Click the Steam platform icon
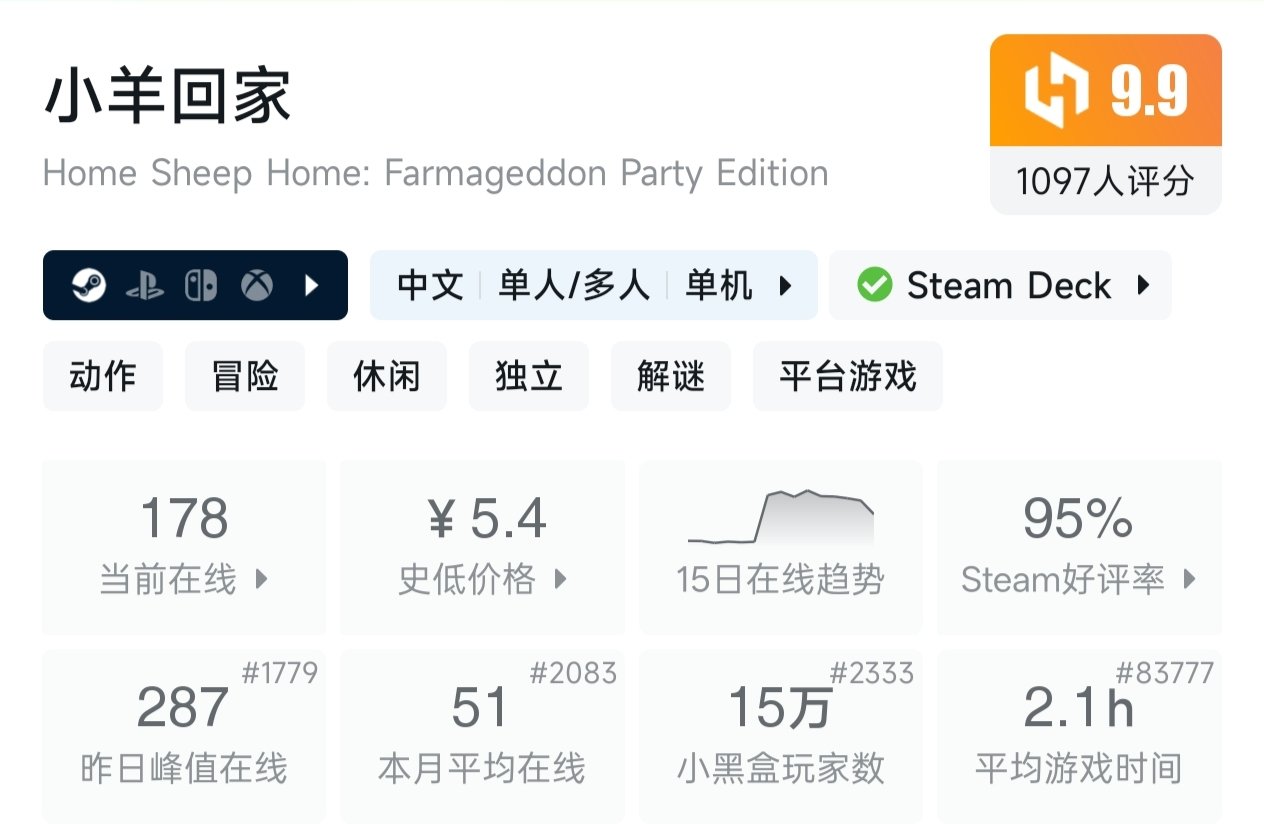The width and height of the screenshot is (1264, 824). [89, 286]
